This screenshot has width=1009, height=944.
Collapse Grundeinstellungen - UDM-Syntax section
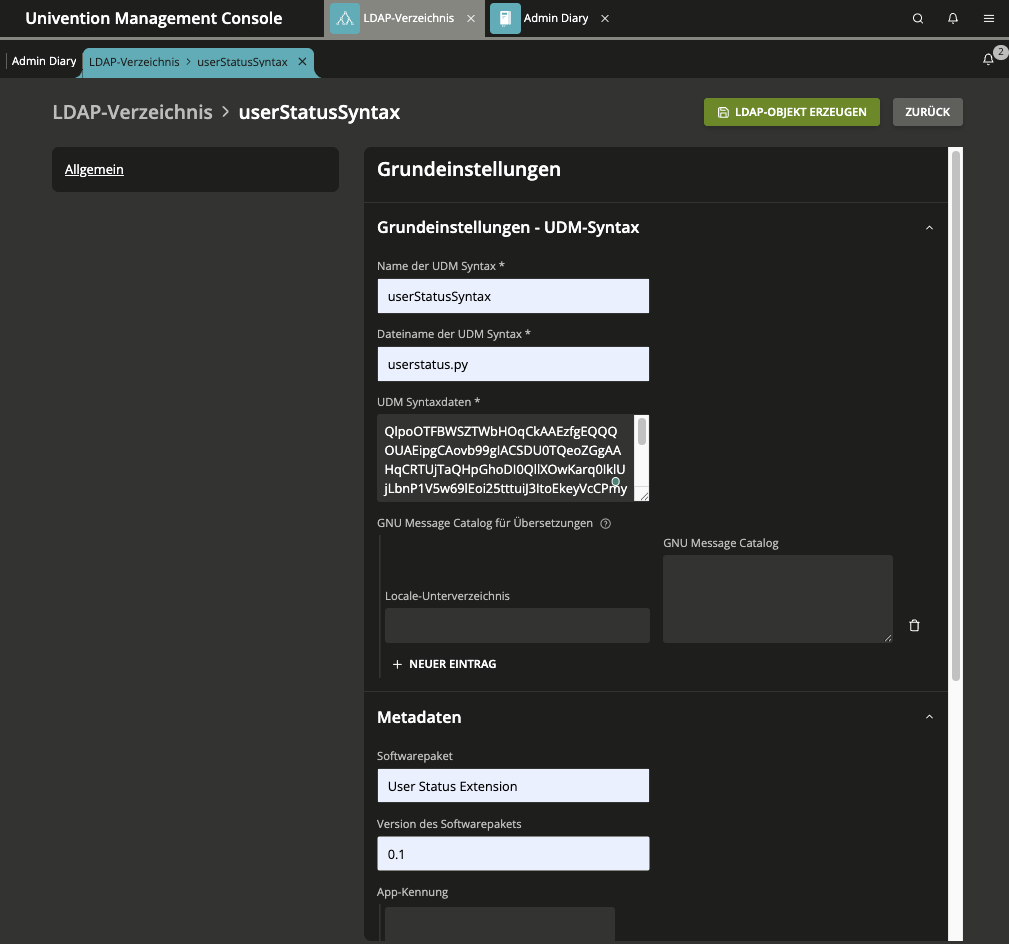pos(929,228)
